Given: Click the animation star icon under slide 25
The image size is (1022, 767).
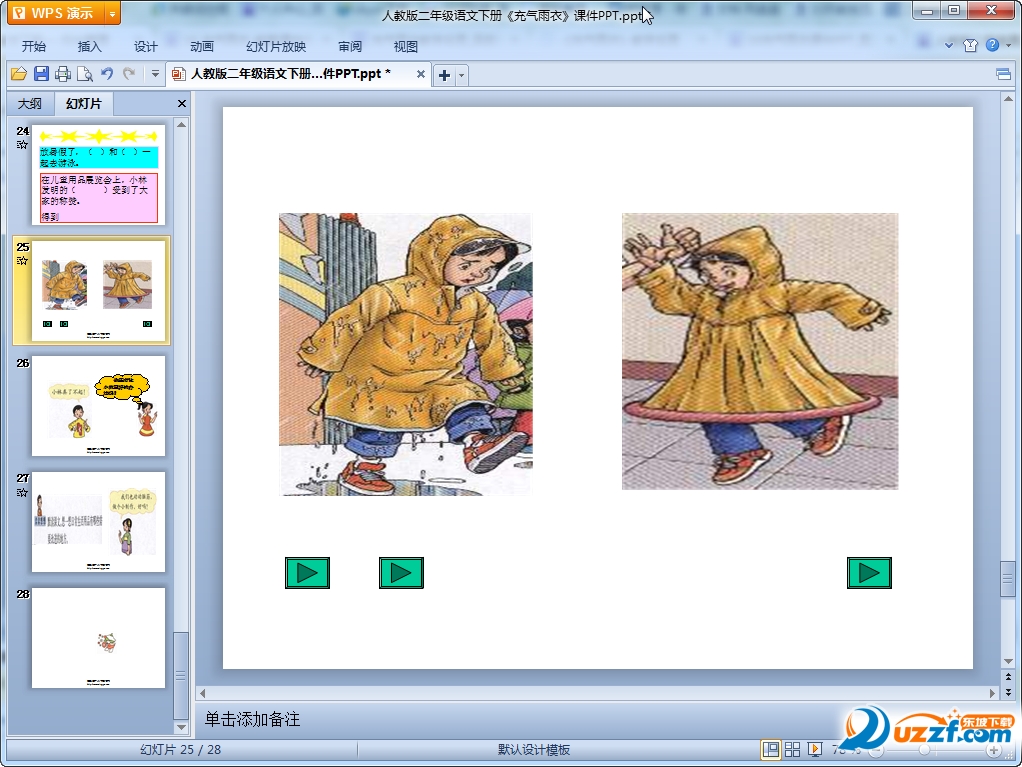Looking at the screenshot, I should point(22,261).
